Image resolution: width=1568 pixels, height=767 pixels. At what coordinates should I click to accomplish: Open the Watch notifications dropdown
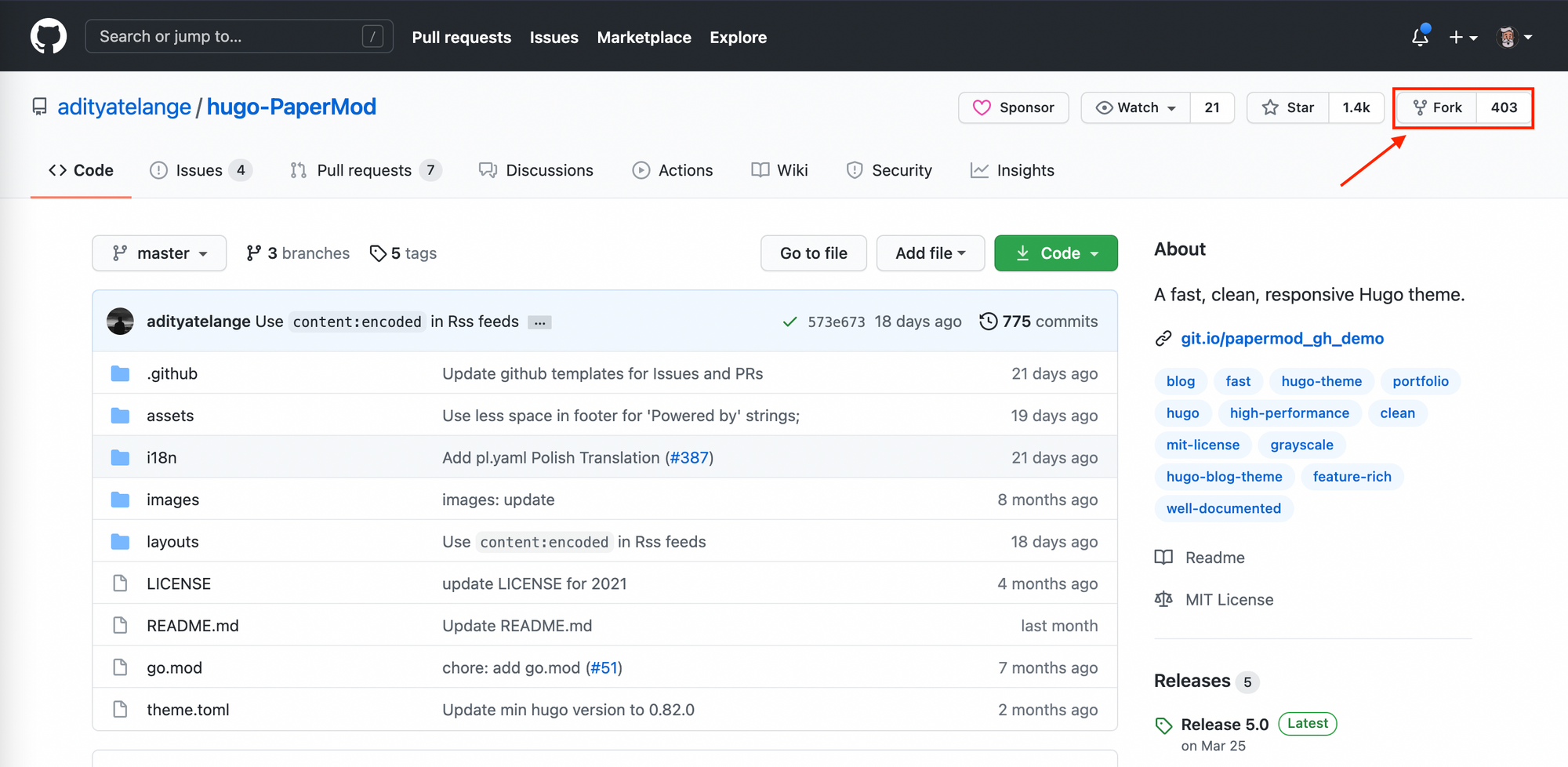pyautogui.click(x=1136, y=107)
